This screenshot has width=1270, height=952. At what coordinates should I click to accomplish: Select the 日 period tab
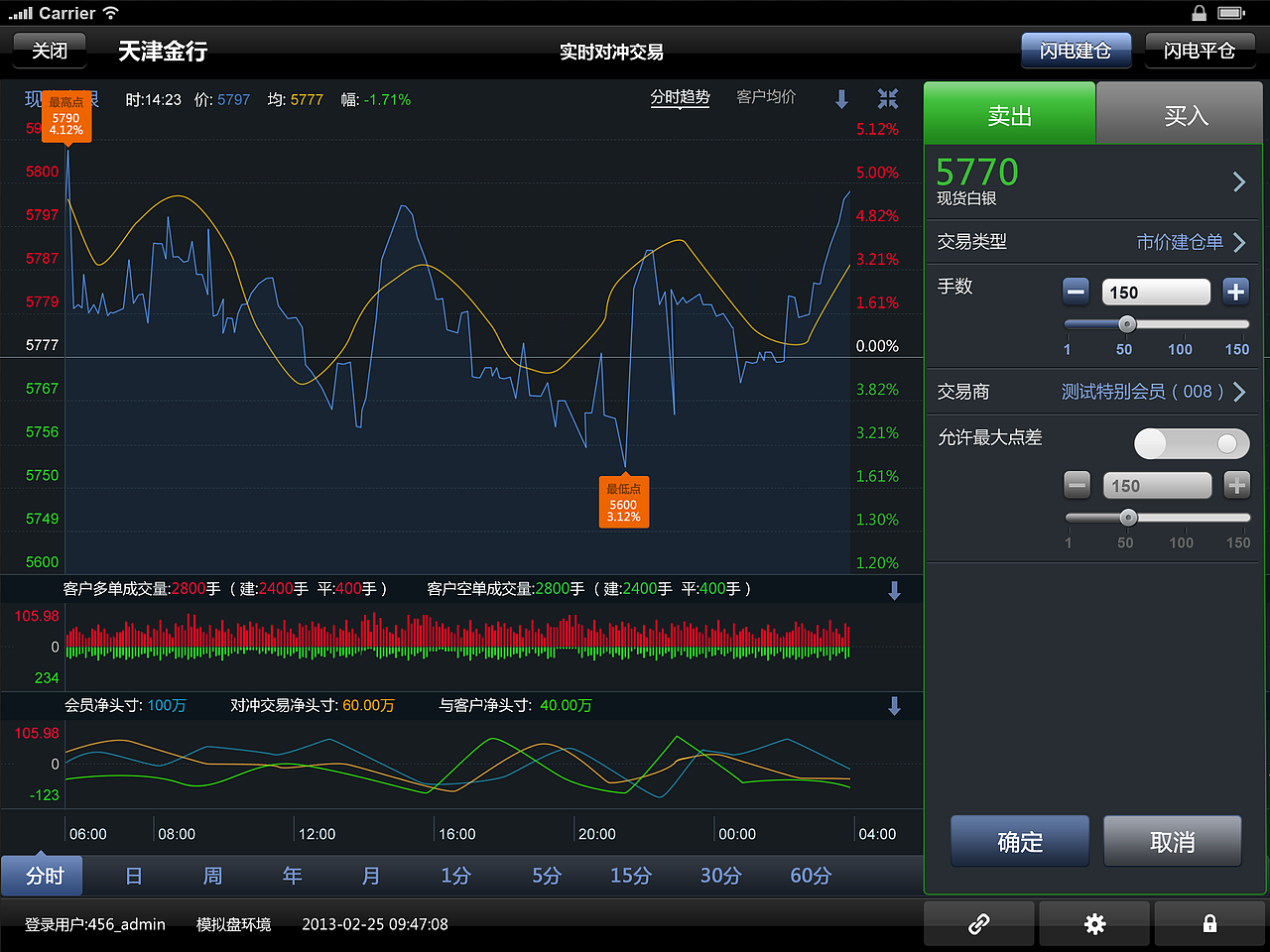(x=134, y=876)
